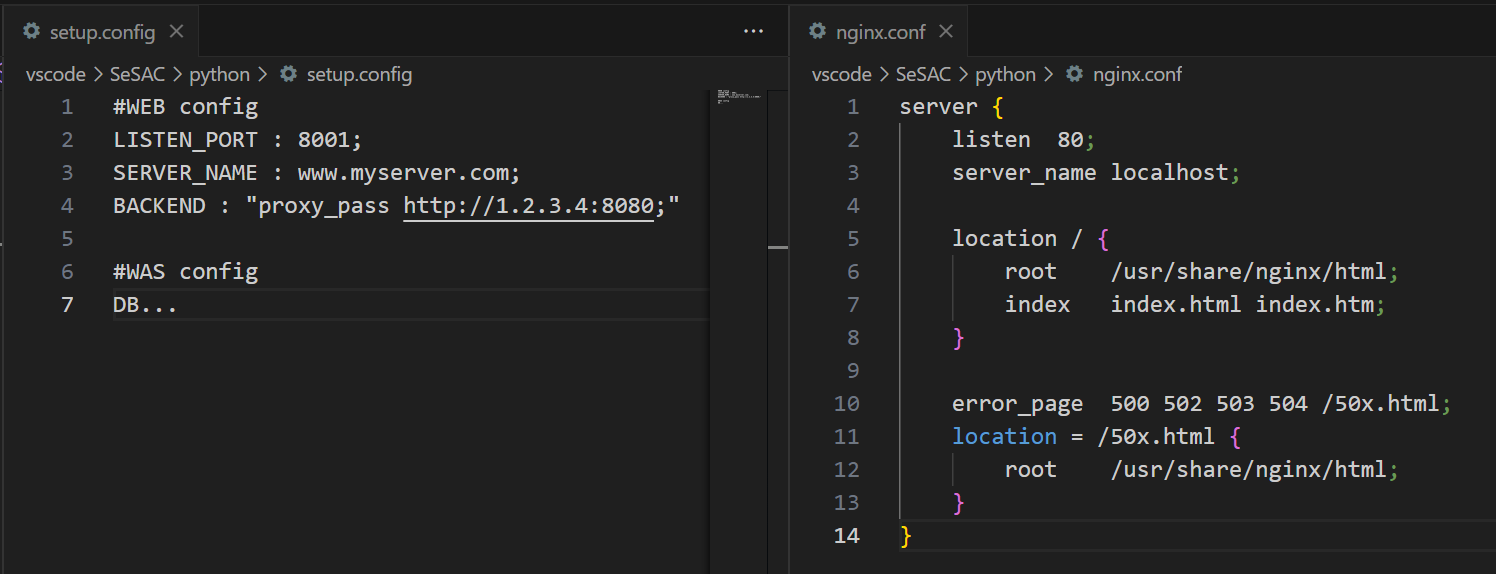Click the gear icon on nginx.conf tab
This screenshot has height=574, width=1496.
[x=818, y=32]
